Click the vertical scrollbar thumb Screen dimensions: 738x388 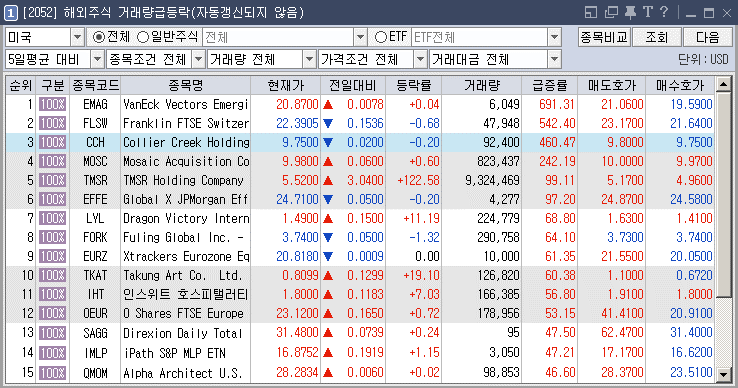click(723, 195)
